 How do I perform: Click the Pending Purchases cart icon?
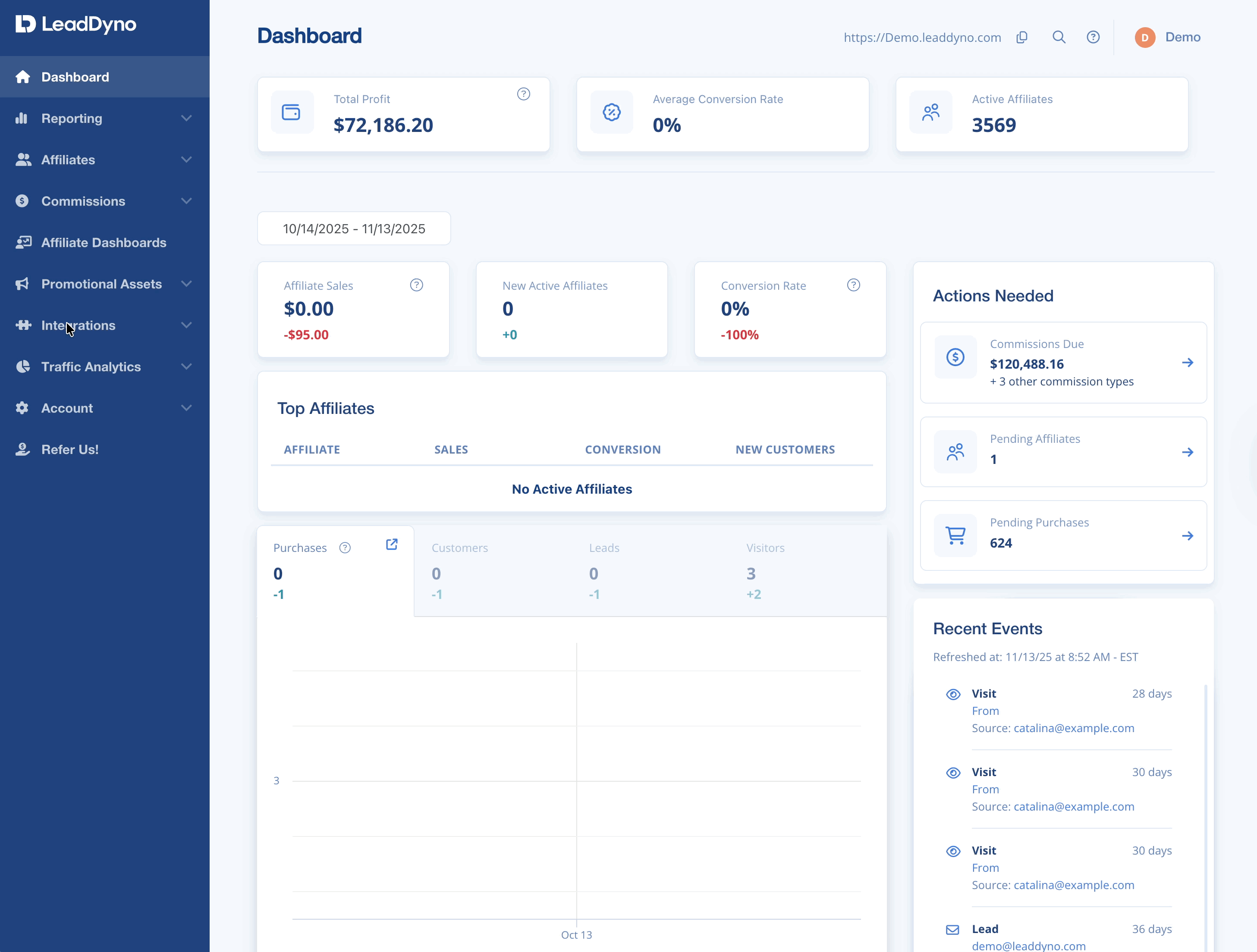tap(955, 535)
